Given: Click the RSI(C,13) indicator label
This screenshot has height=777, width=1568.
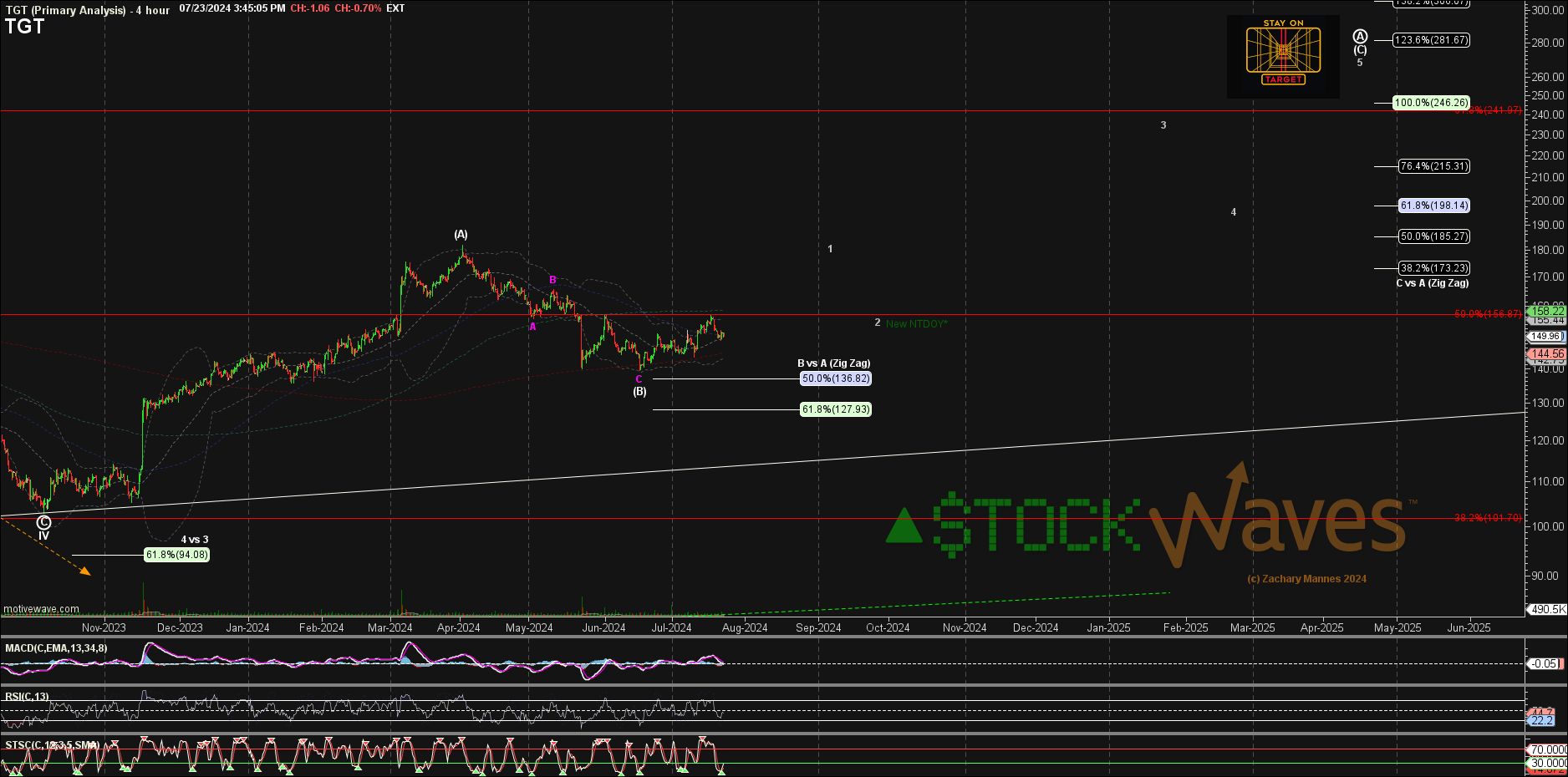Looking at the screenshot, I should pyautogui.click(x=27, y=697).
